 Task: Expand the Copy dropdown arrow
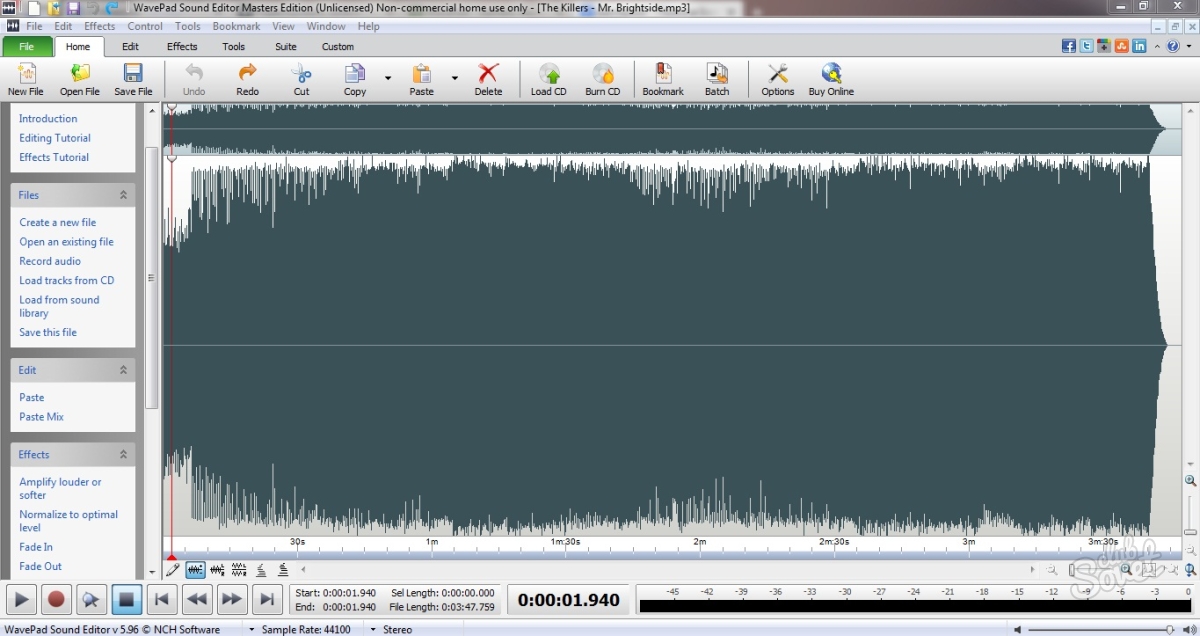tap(387, 78)
